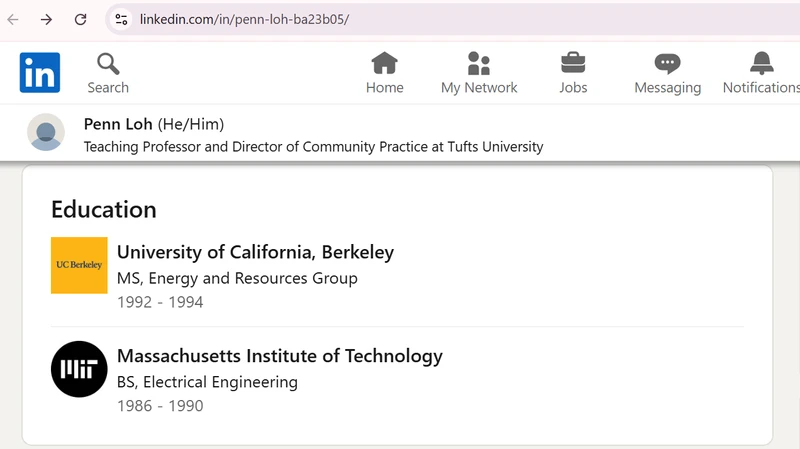This screenshot has width=800, height=449.
Task: Click the '1986 - 1990' dates
Action: click(x=160, y=406)
